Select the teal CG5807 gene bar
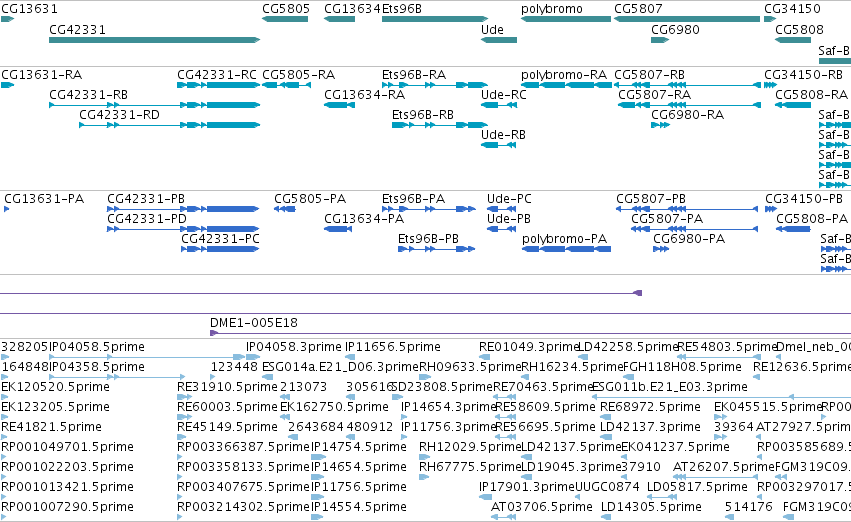This screenshot has height=522, width=851. coord(687,20)
